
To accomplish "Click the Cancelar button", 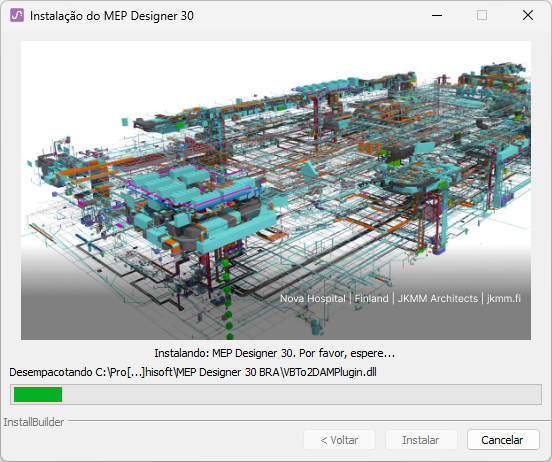I will (503, 439).
